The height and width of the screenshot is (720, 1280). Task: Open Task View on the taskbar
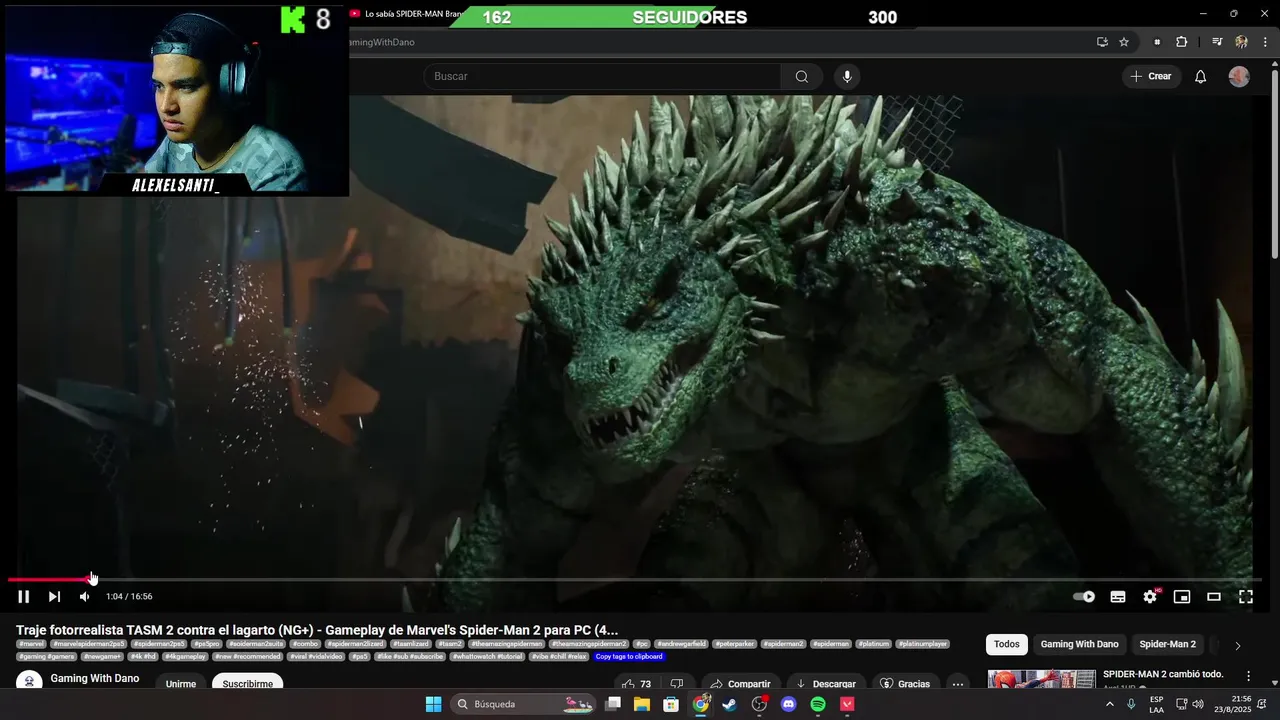coord(613,705)
